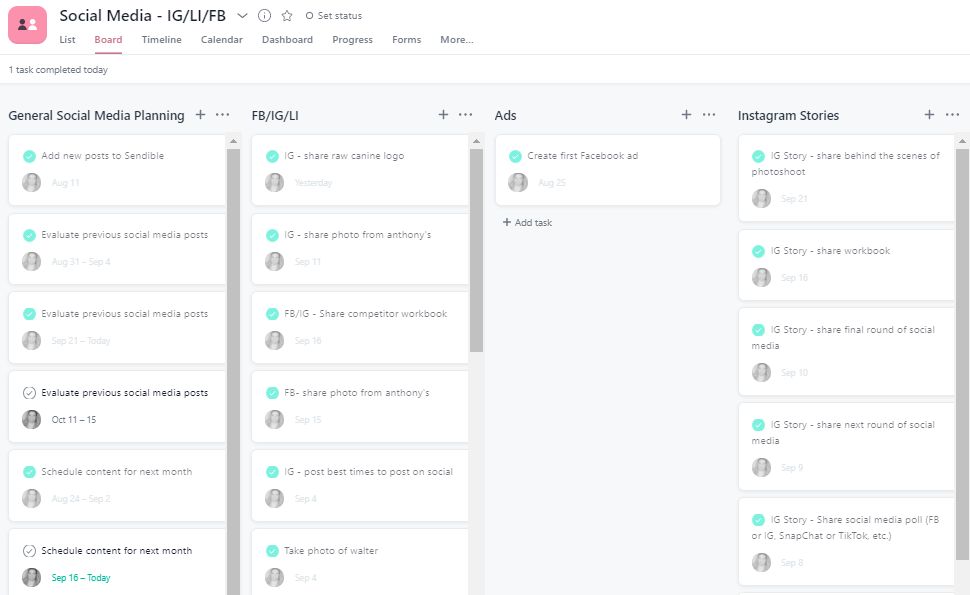This screenshot has height=595, width=970.
Task: Click the pink team project icon
Action: click(x=27, y=25)
